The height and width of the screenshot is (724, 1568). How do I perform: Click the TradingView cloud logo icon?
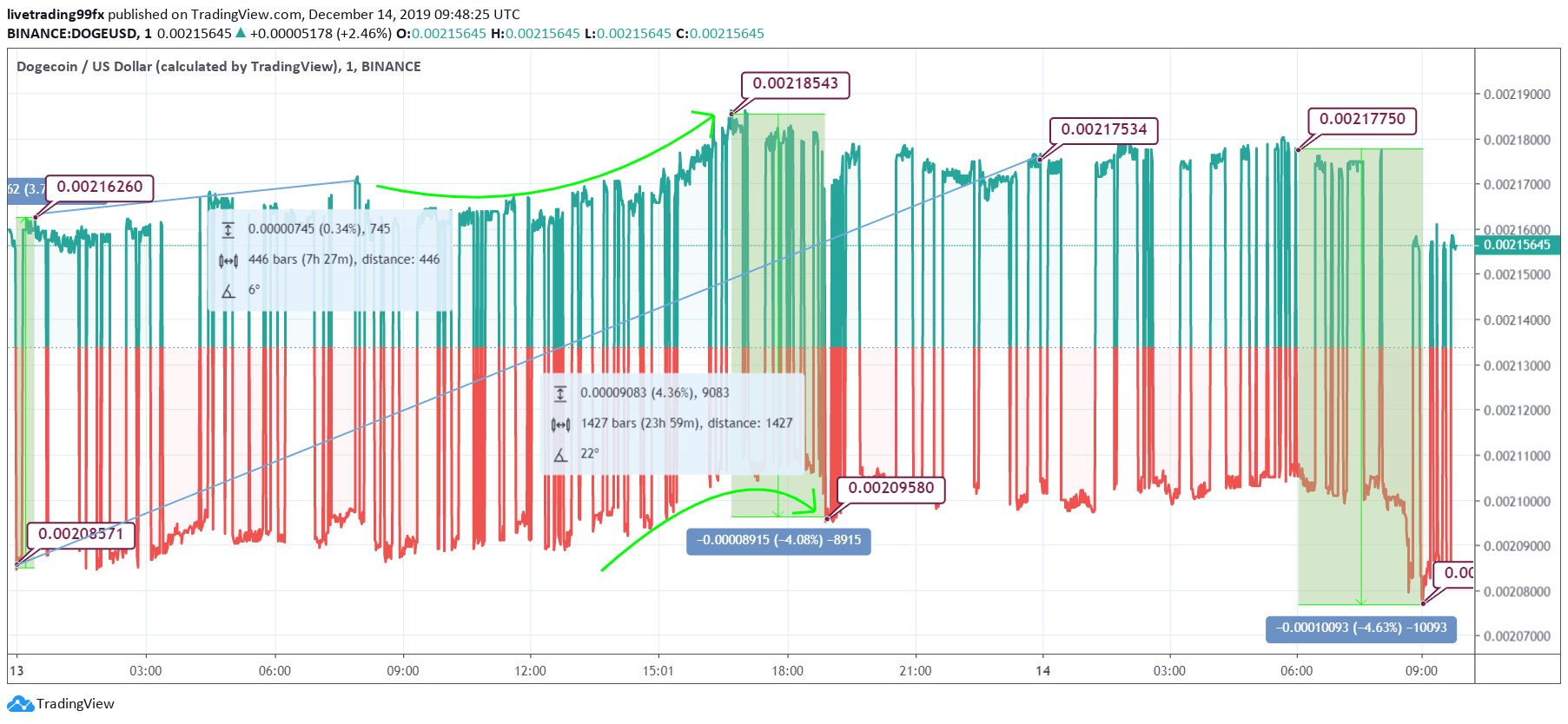tap(20, 704)
